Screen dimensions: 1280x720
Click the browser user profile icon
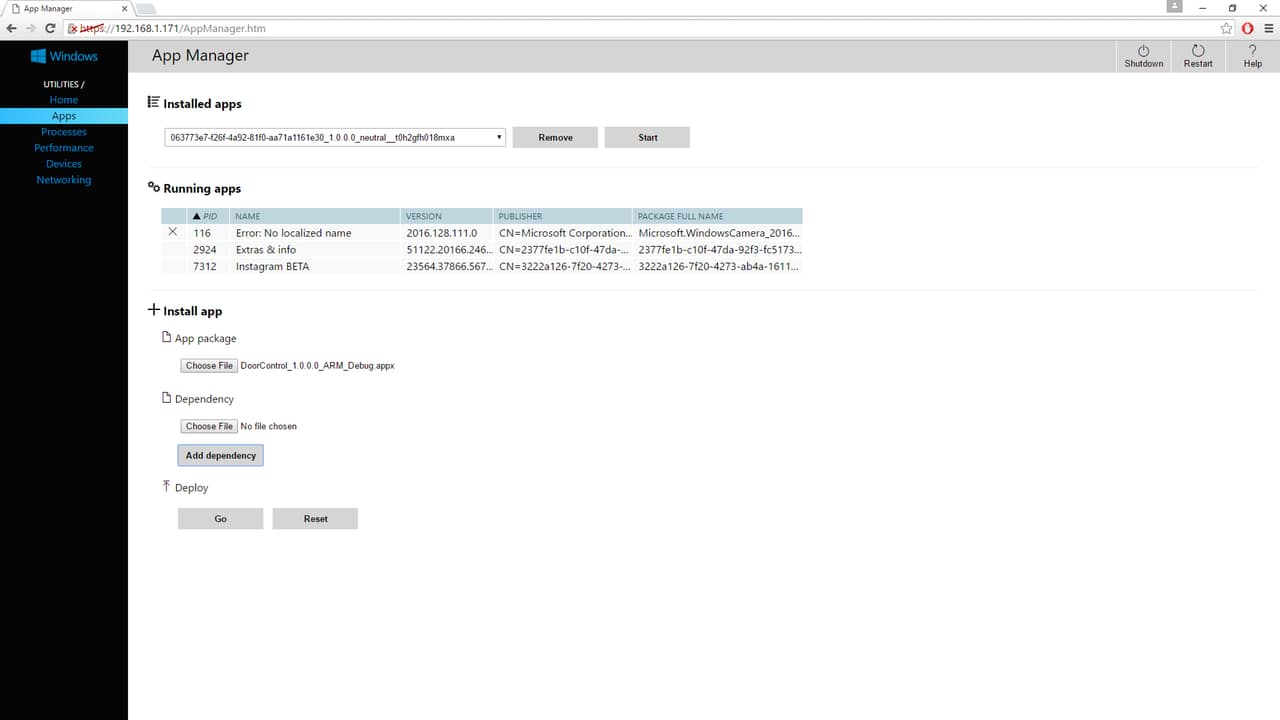[1175, 7]
